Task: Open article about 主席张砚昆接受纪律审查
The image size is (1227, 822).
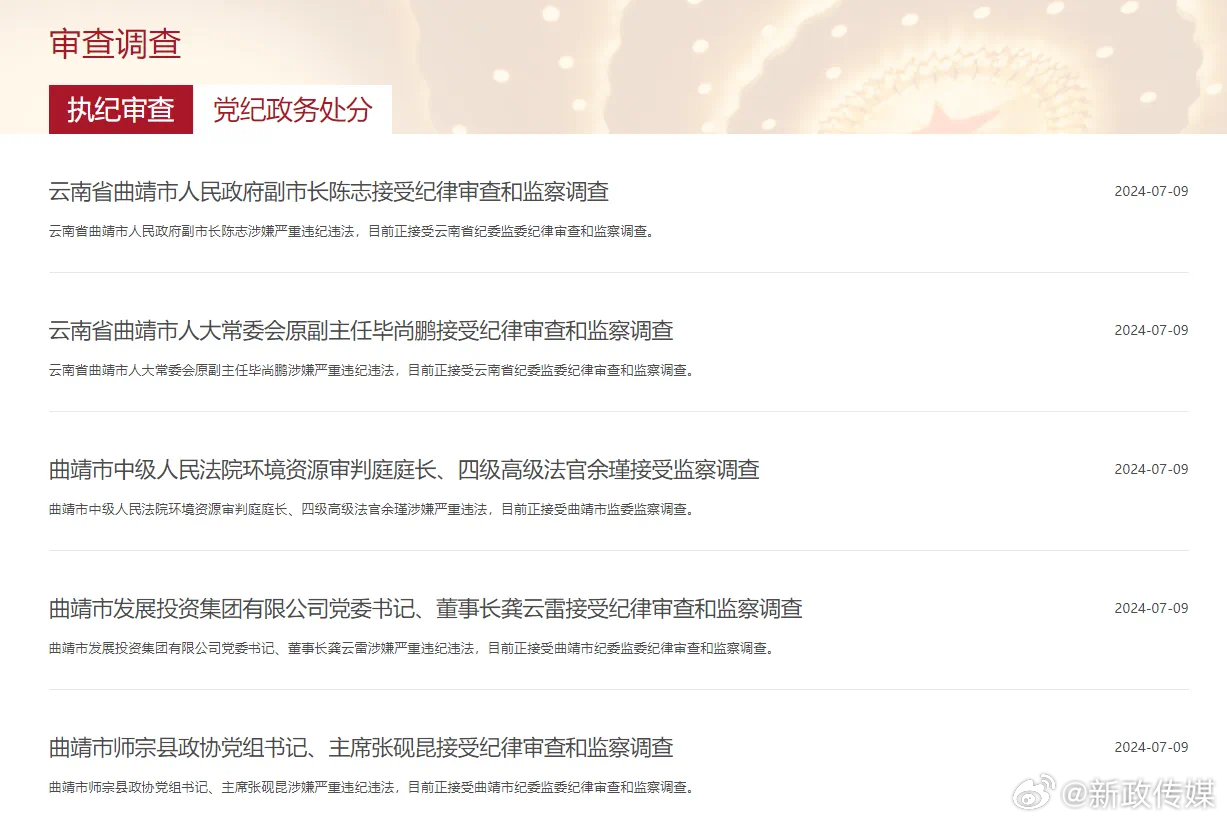Action: 361,747
